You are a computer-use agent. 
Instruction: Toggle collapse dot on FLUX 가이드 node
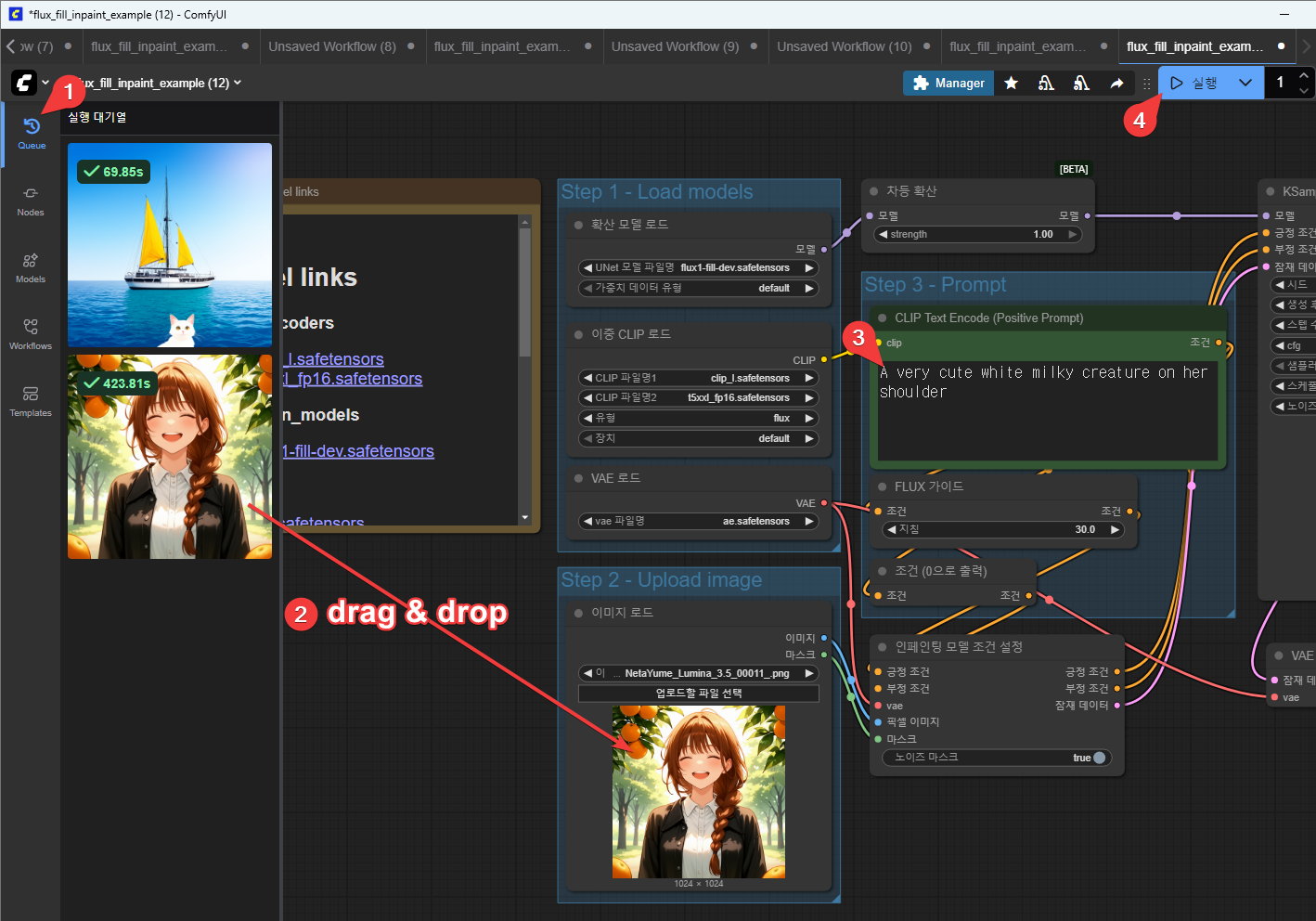(882, 486)
